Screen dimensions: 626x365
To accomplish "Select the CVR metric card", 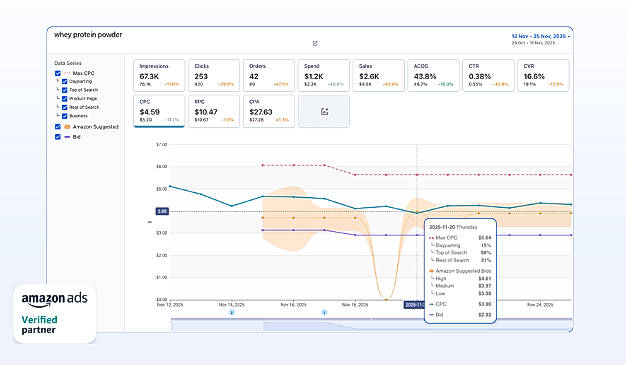I will pos(543,75).
